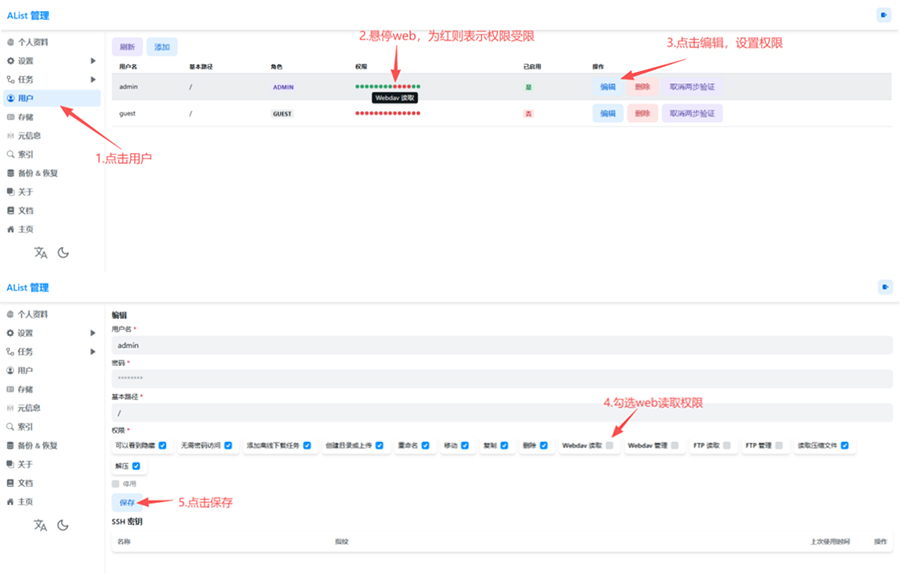Check the Webdav 读取 permission checkbox
Image resolution: width=900 pixels, height=574 pixels.
tap(610, 446)
